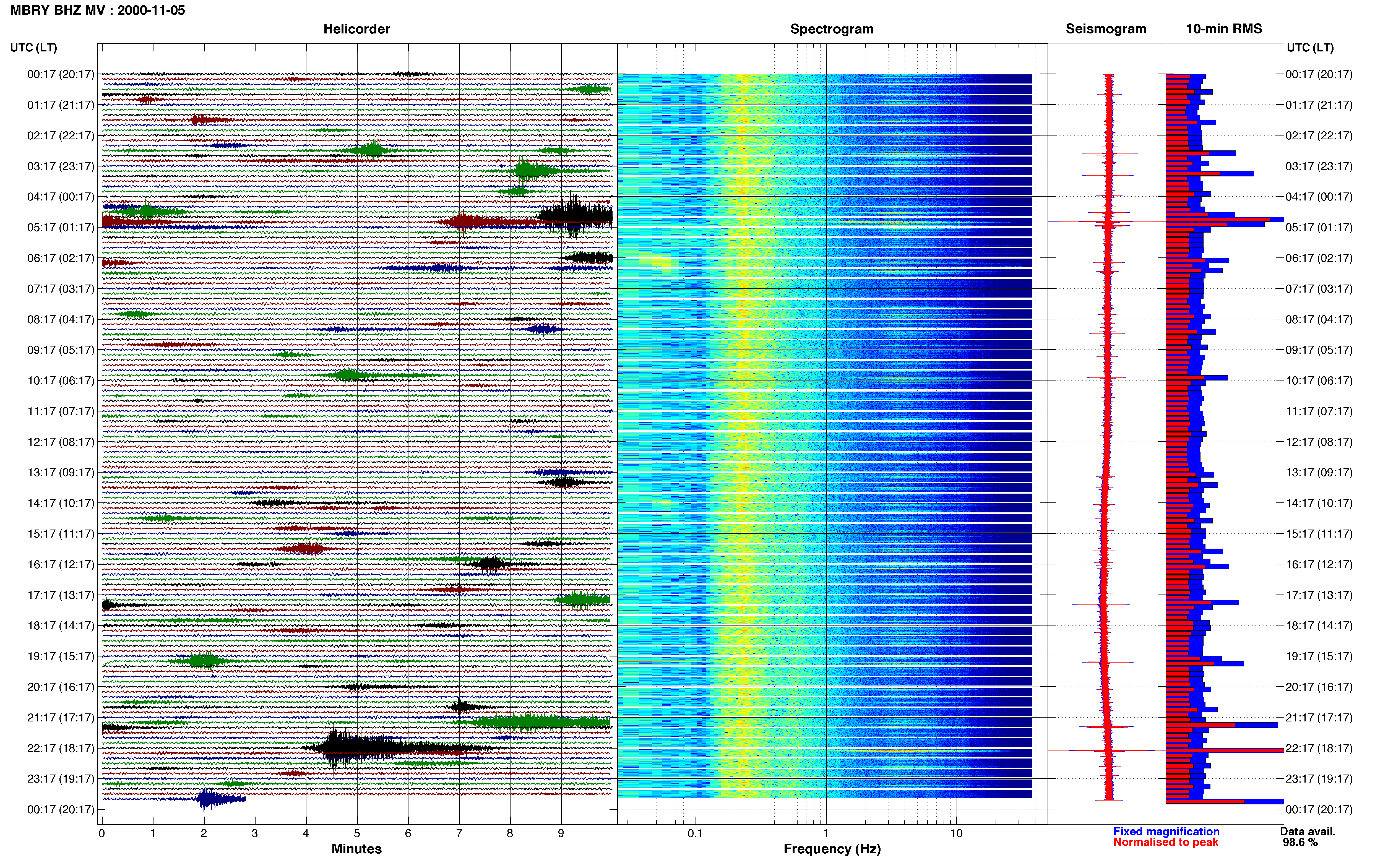The image size is (1388, 868).
Task: Click right-axis time label 05:17 (01:17)
Action: click(x=1319, y=227)
